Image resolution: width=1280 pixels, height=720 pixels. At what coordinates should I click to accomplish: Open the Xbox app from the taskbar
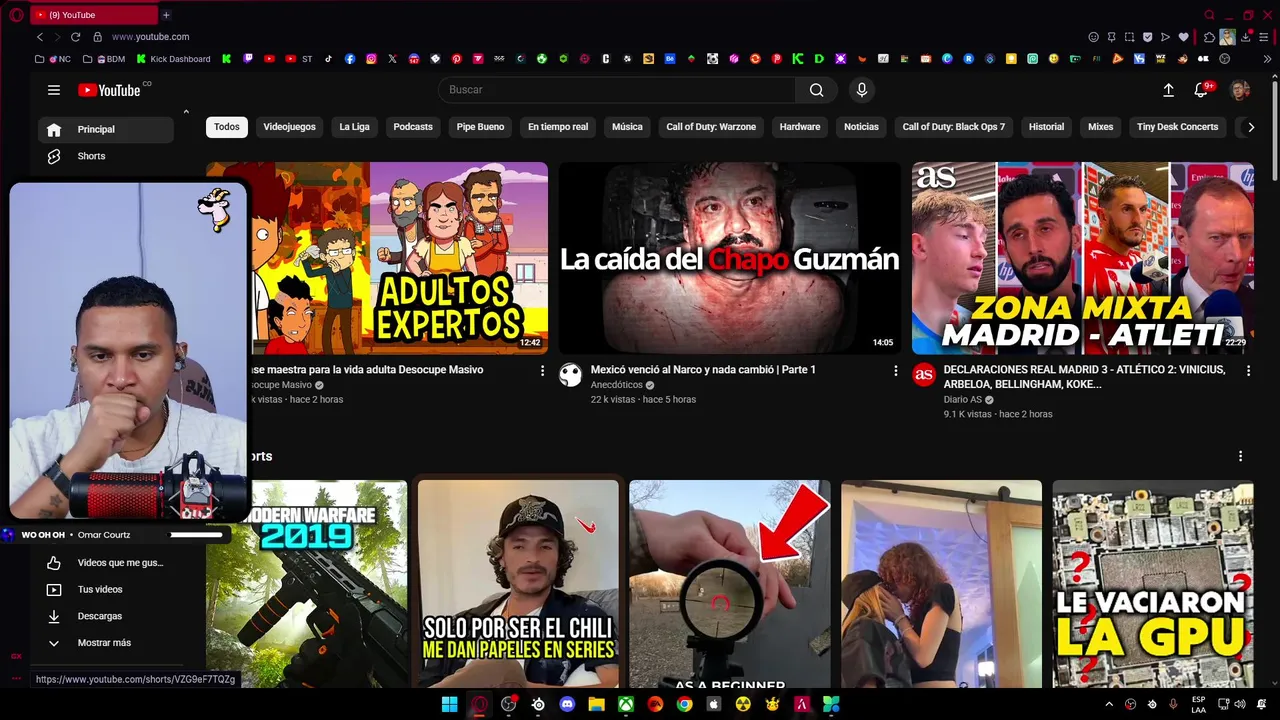tap(625, 704)
